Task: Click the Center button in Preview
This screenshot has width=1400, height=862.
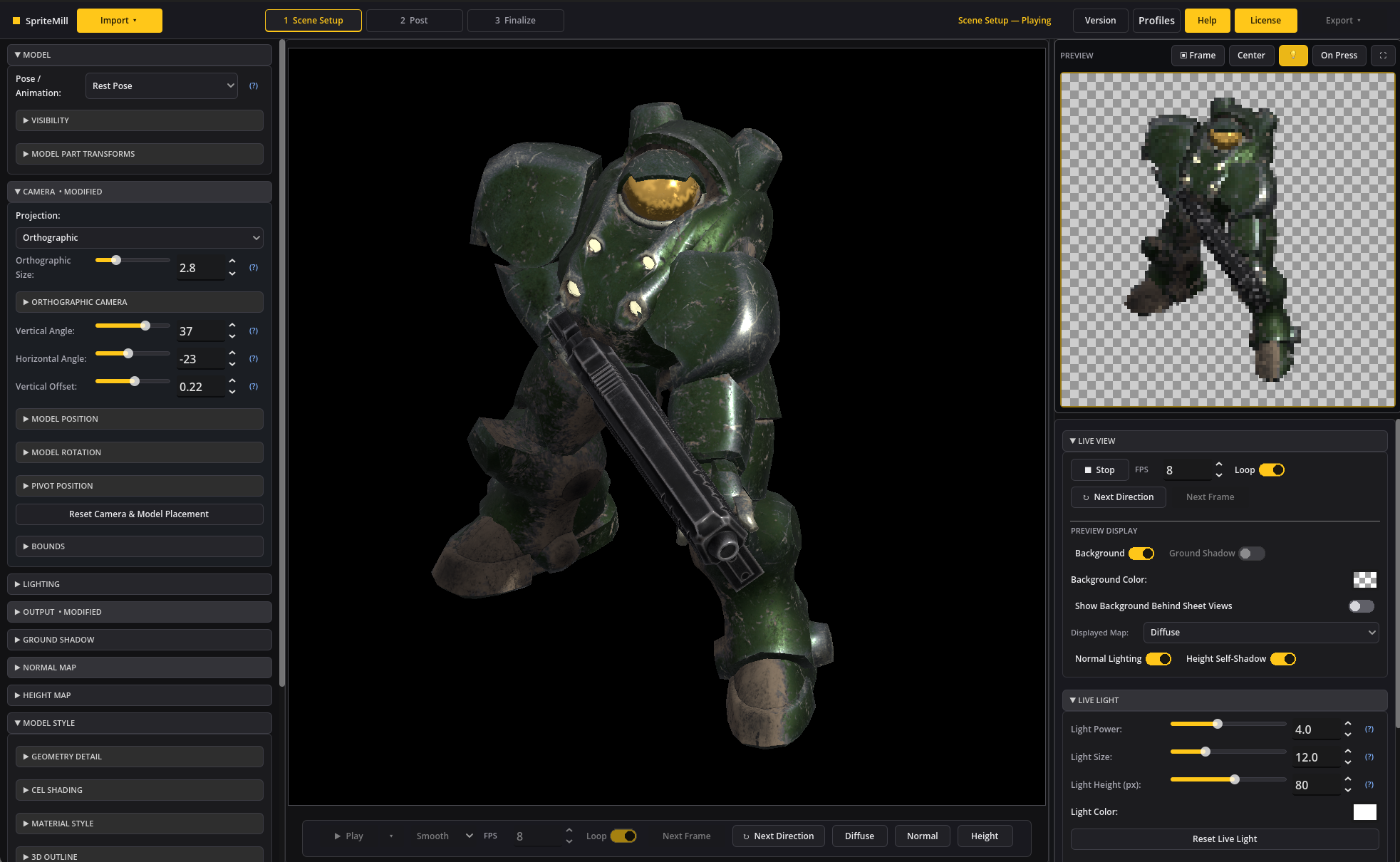Action: (x=1251, y=56)
